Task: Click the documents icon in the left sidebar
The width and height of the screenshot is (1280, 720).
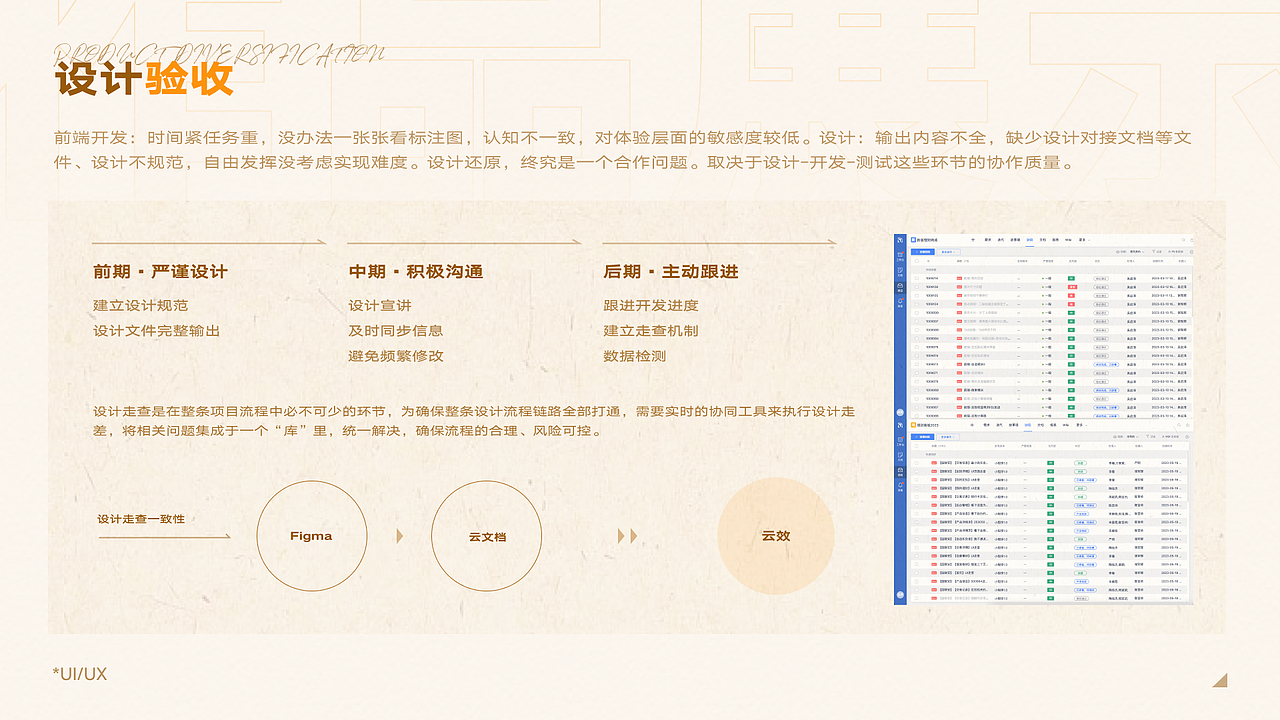Action: (899, 270)
